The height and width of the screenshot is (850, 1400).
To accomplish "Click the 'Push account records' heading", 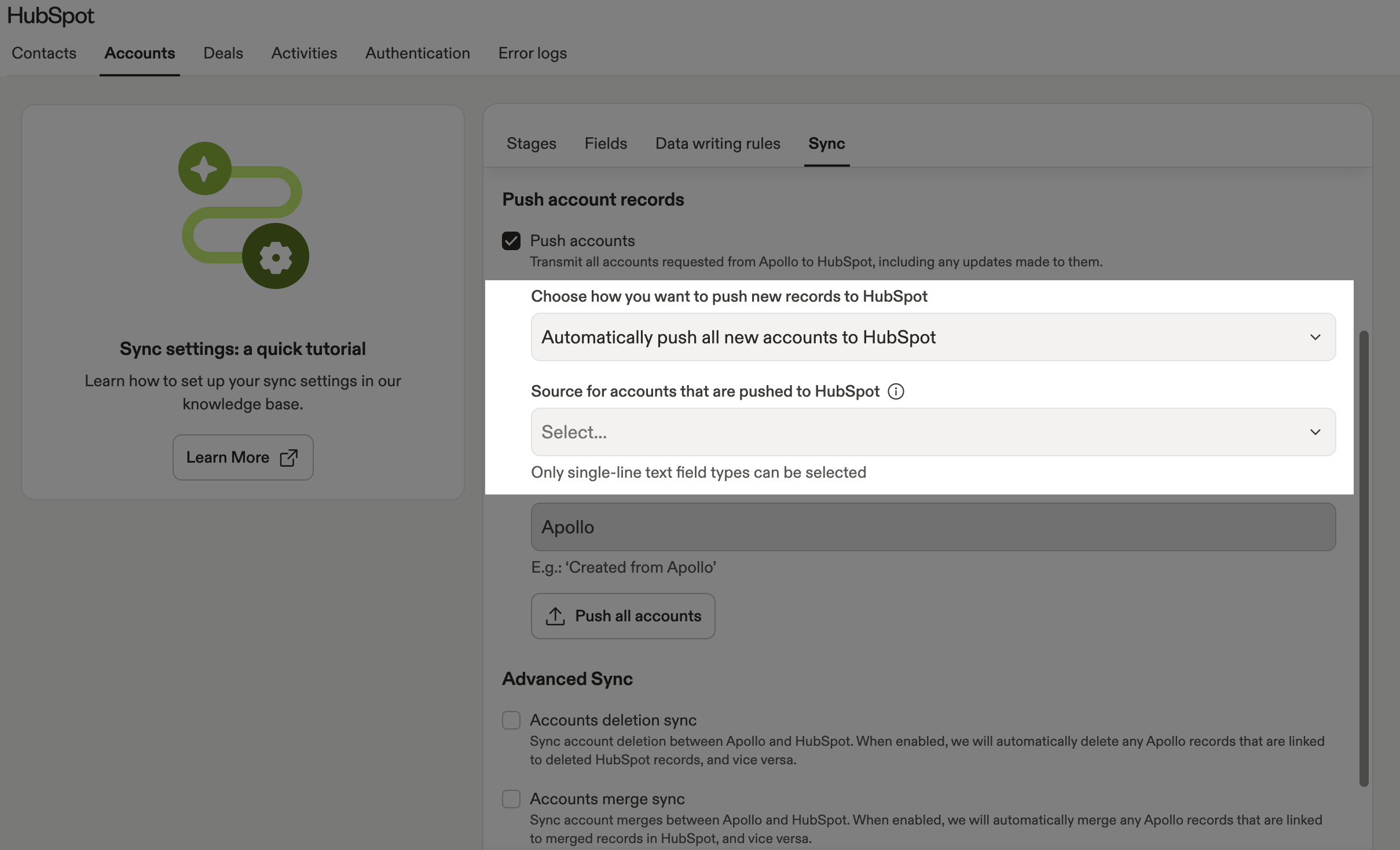I will pyautogui.click(x=593, y=199).
